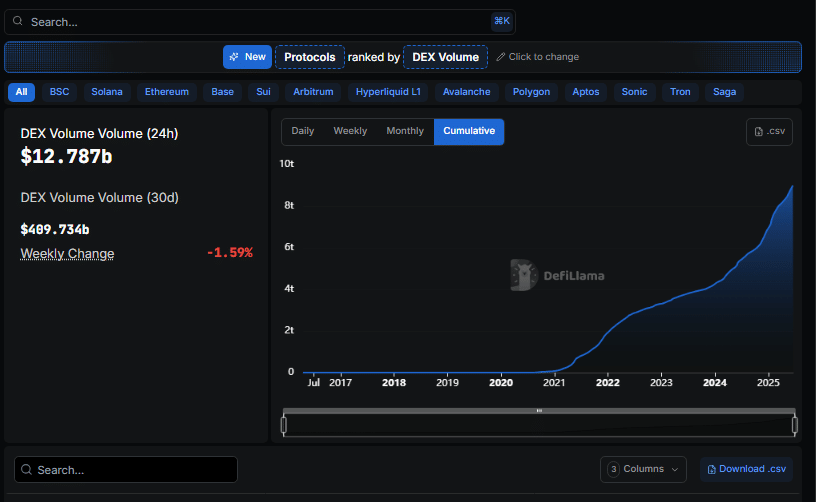
Task: Filter by Base chain
Action: coord(222,92)
